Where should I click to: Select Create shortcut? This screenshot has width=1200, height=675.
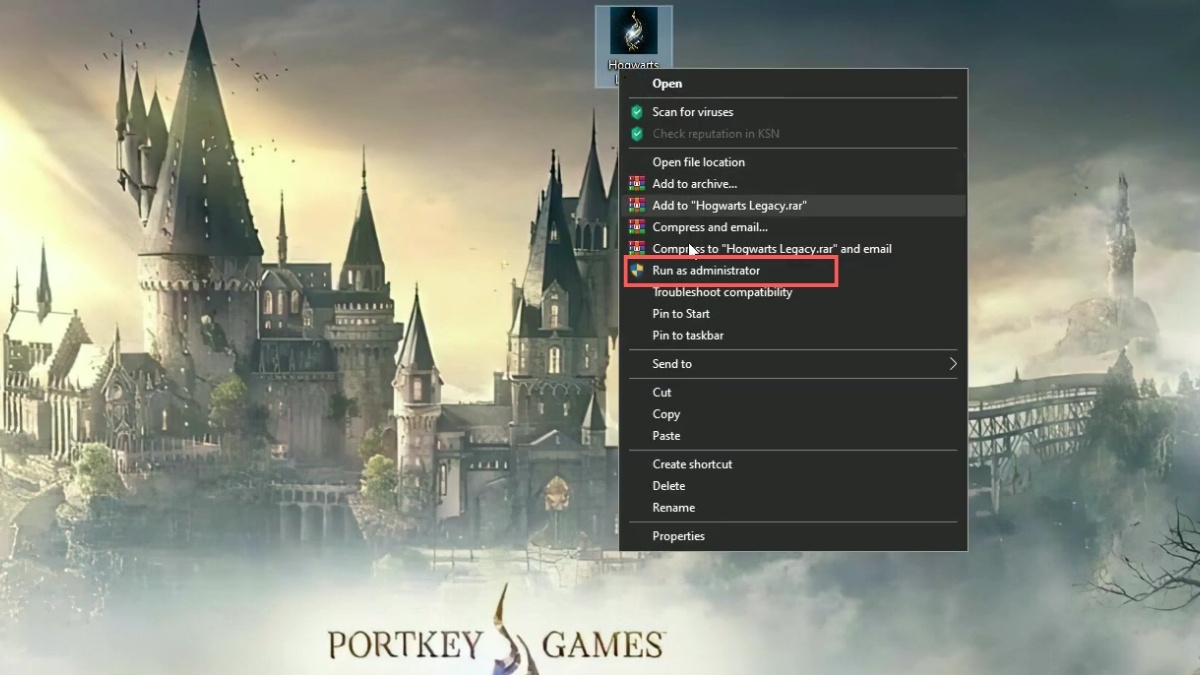pyautogui.click(x=692, y=464)
